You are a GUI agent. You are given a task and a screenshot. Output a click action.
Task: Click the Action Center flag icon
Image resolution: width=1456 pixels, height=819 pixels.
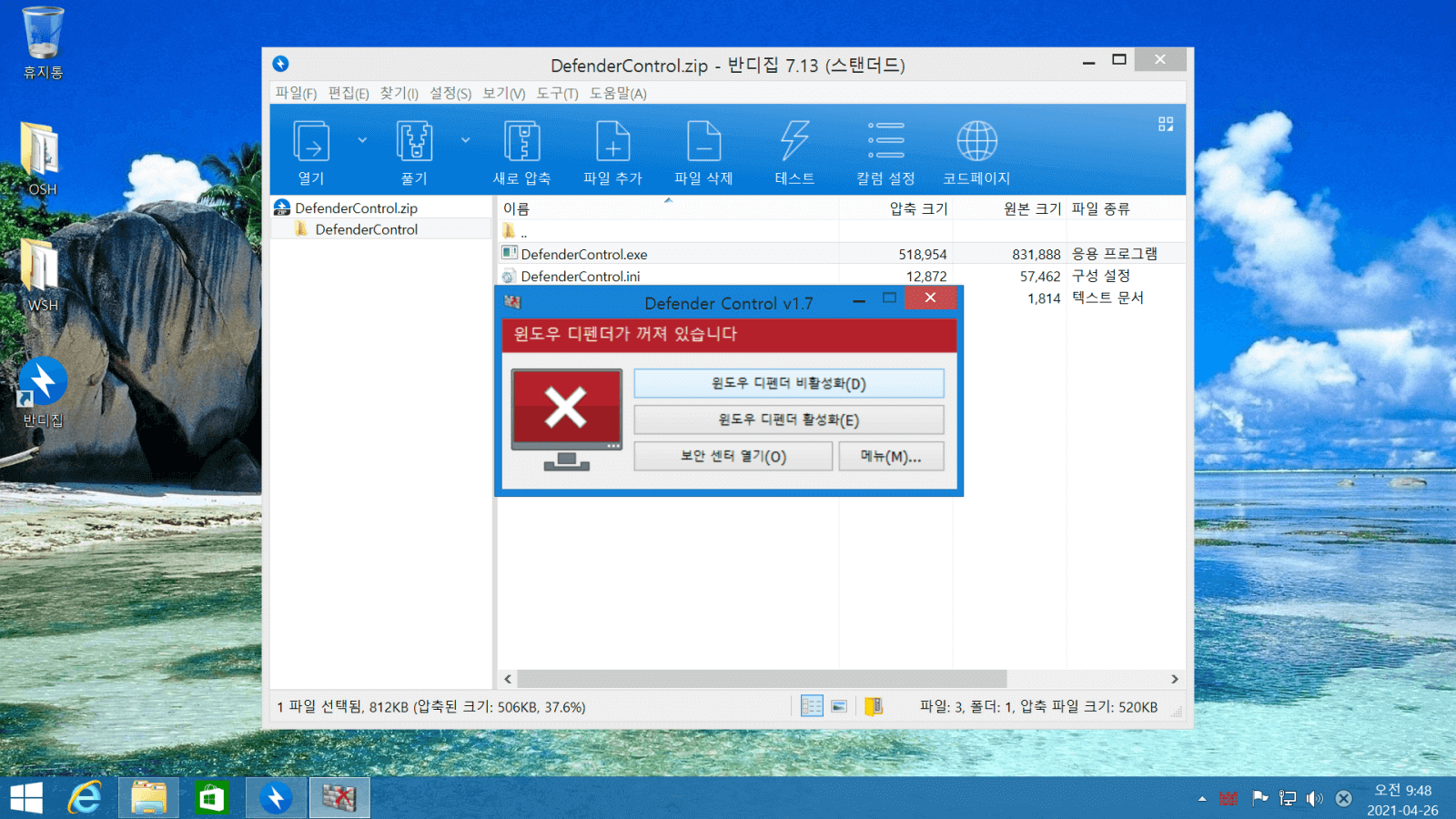point(1259,799)
